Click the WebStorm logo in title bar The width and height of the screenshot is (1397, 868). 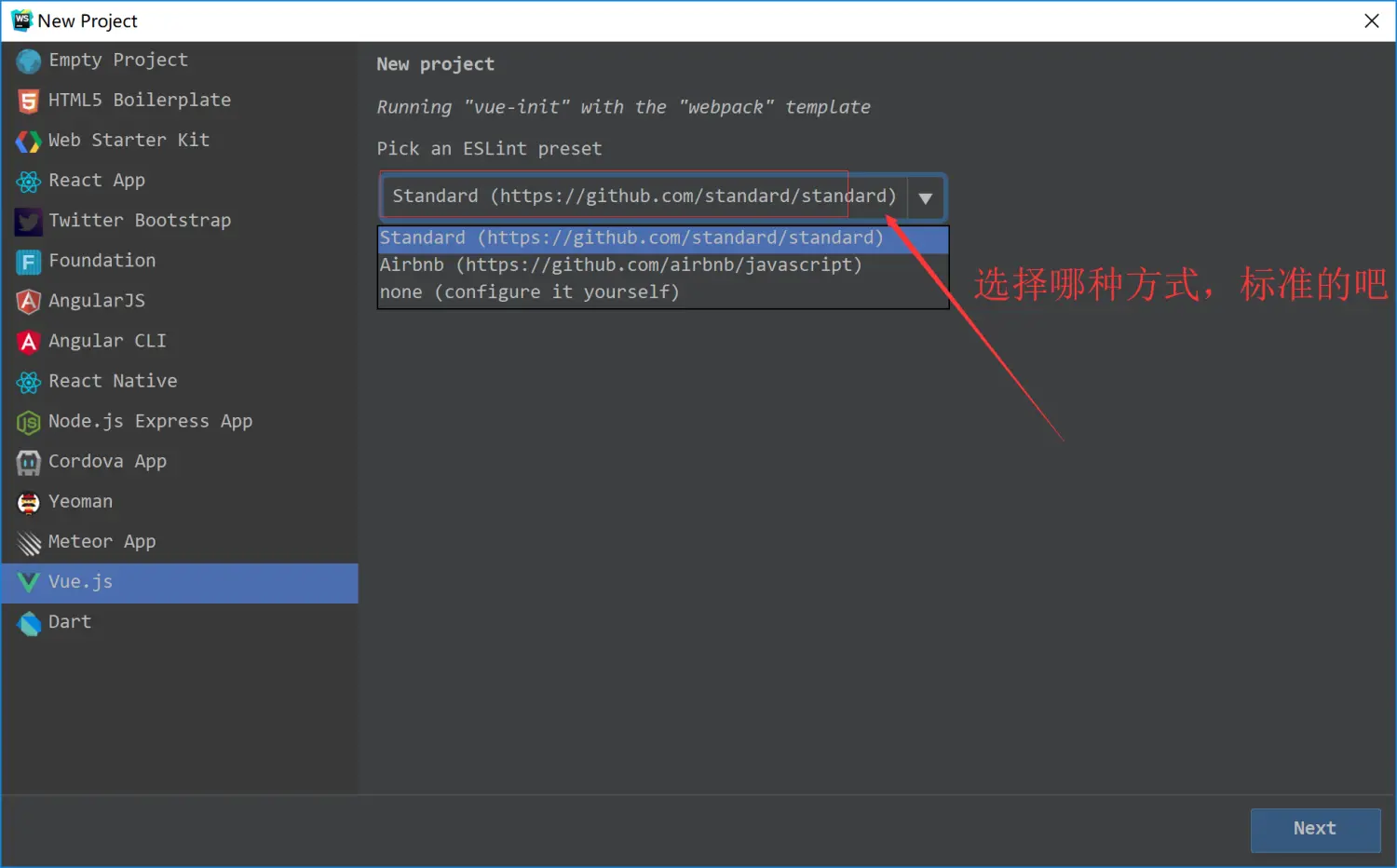[x=21, y=20]
